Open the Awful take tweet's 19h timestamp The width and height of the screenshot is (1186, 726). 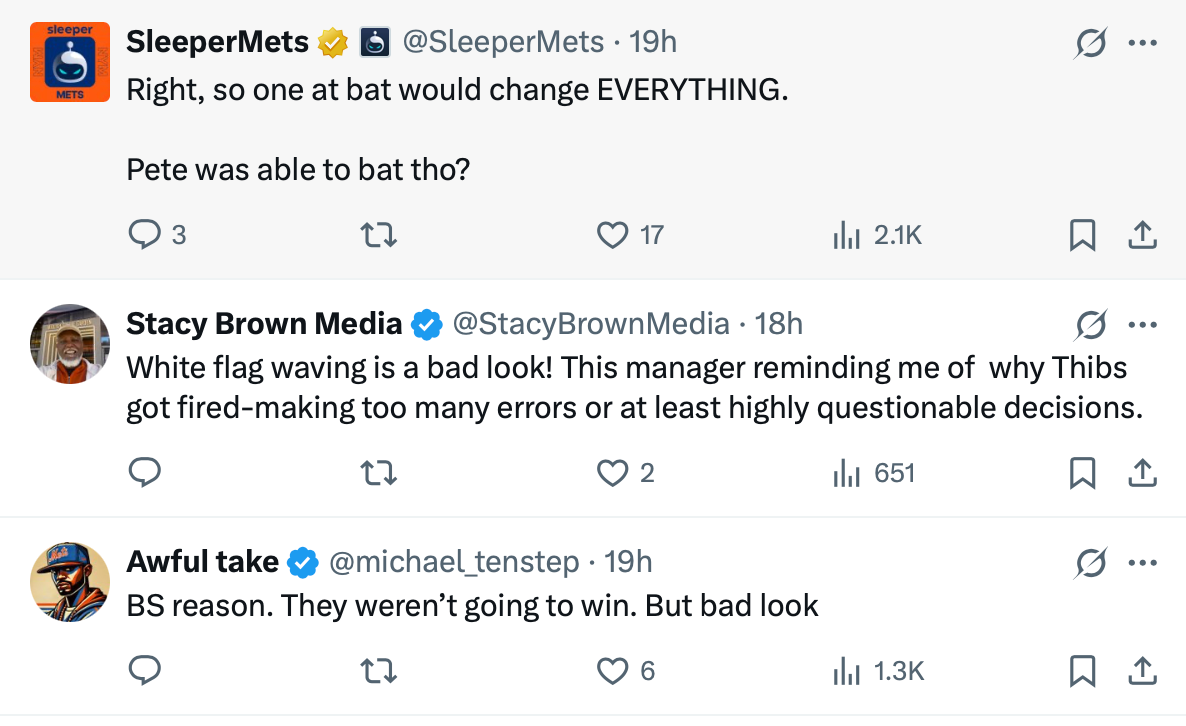tap(628, 562)
